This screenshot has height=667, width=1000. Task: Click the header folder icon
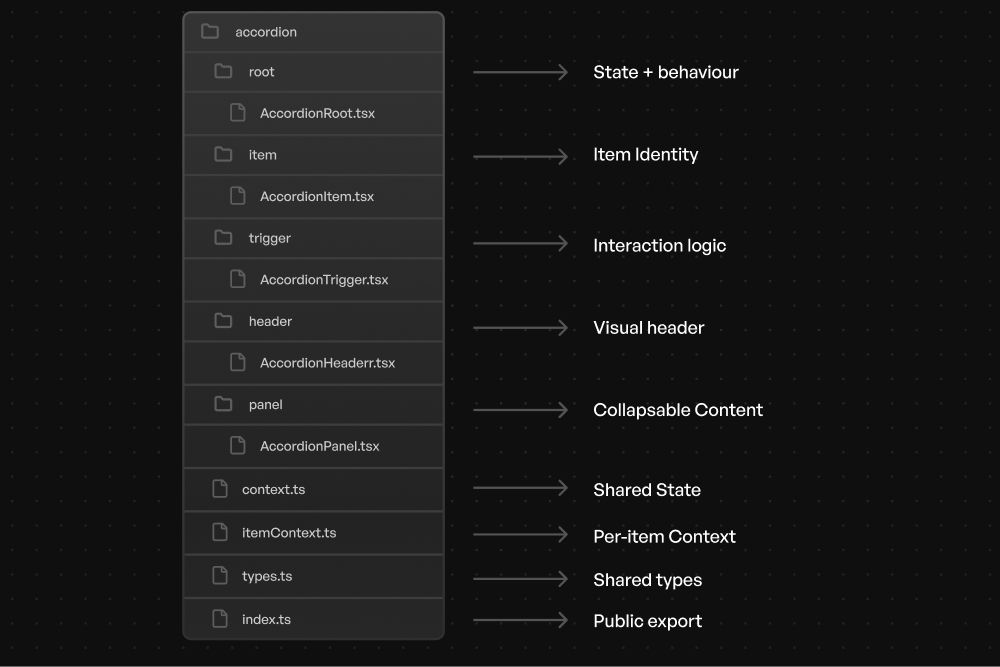tap(223, 321)
